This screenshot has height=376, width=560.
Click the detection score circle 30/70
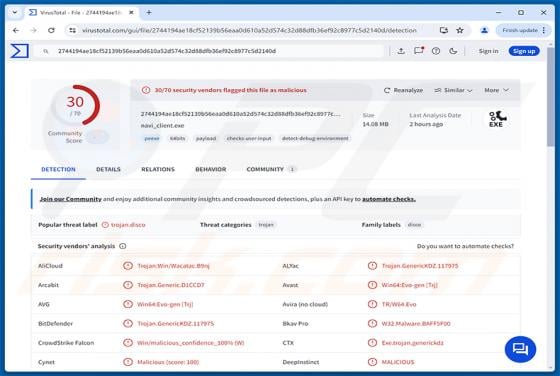coord(76,105)
